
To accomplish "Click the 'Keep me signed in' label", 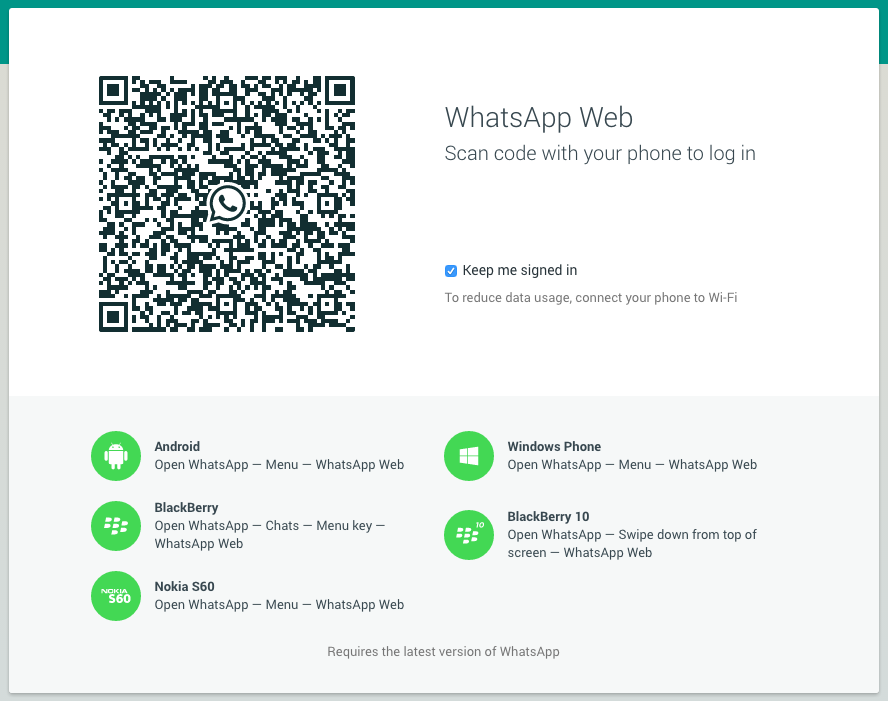I will coord(520,271).
